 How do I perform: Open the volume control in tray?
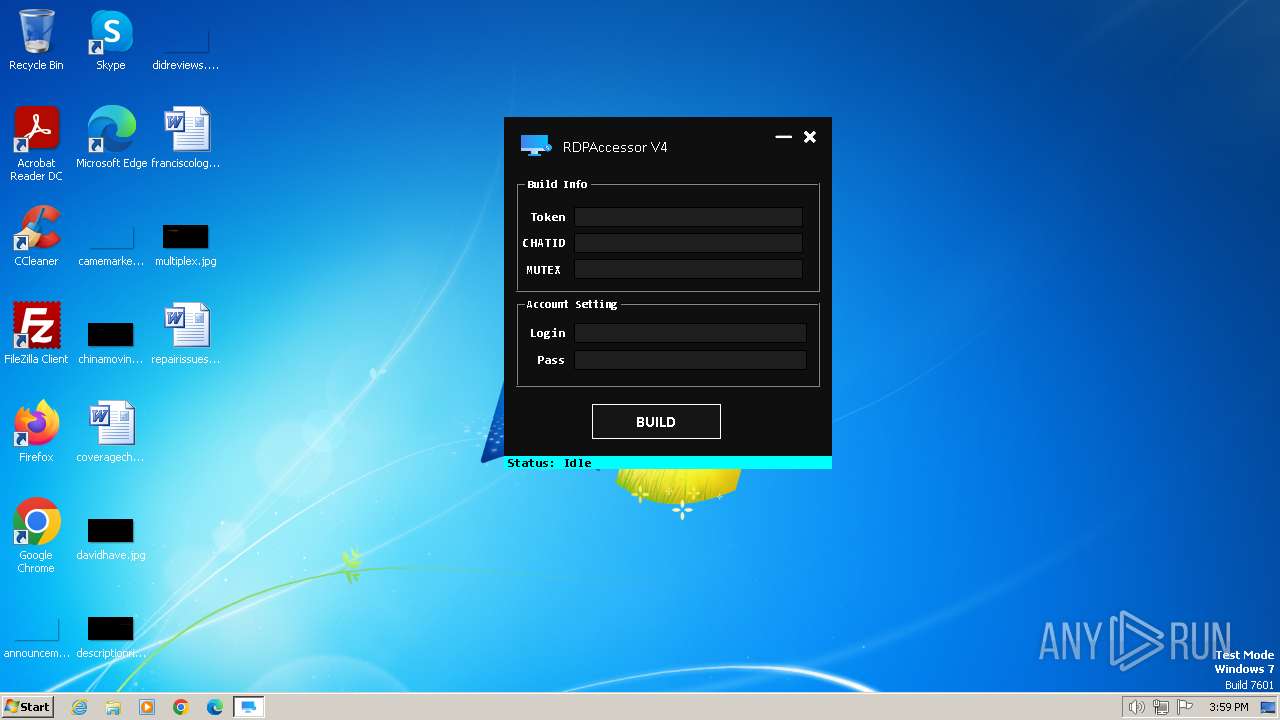(1136, 707)
